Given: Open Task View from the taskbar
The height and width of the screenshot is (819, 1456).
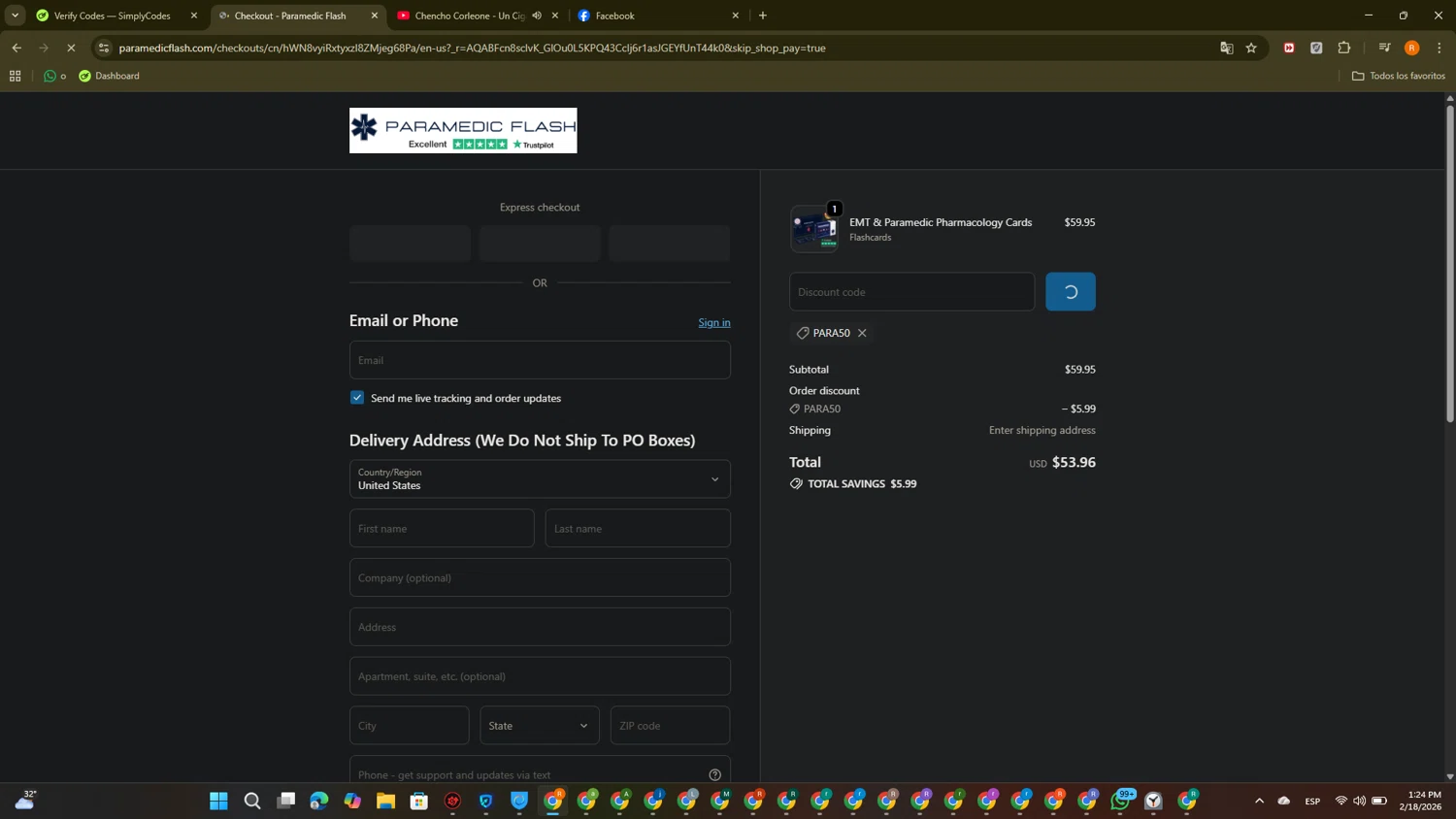Looking at the screenshot, I should (x=285, y=801).
